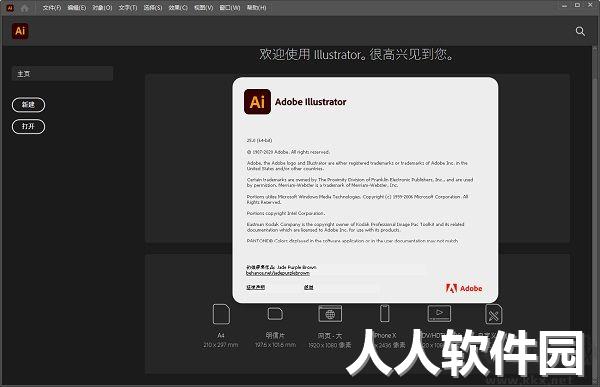This screenshot has width=600, height=387.
Task: Click the 'All rights reserved' copyright line
Action: tap(288, 152)
